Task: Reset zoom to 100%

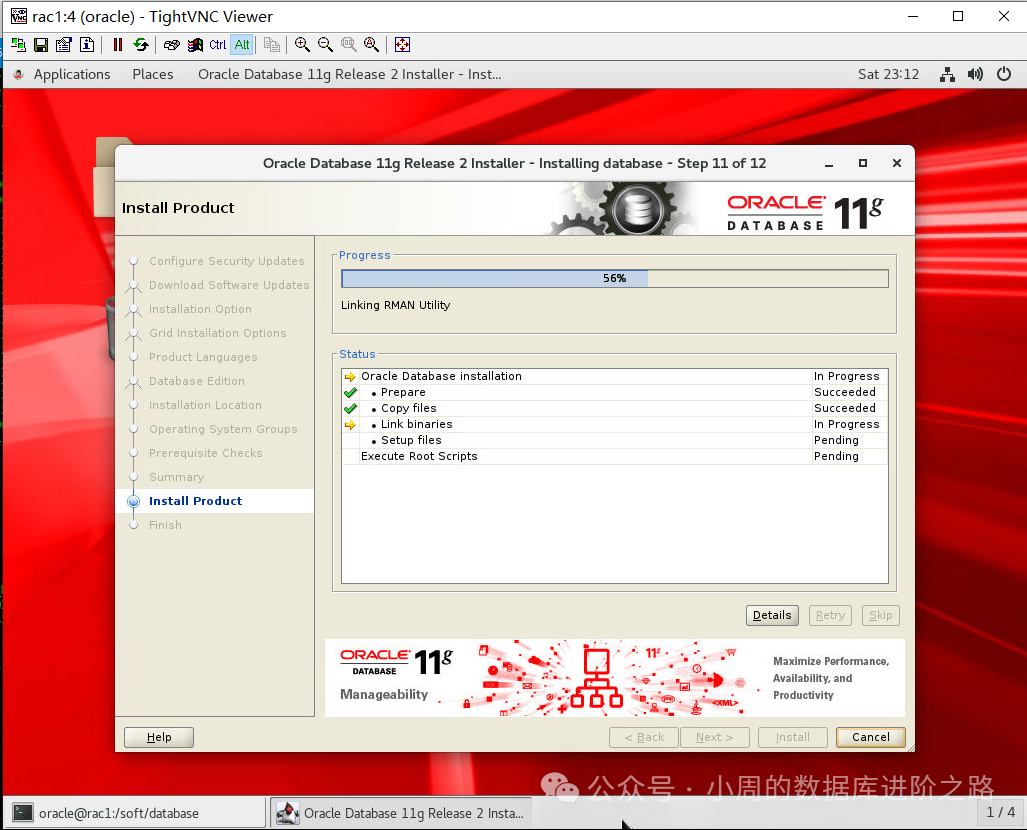Action: [x=348, y=45]
